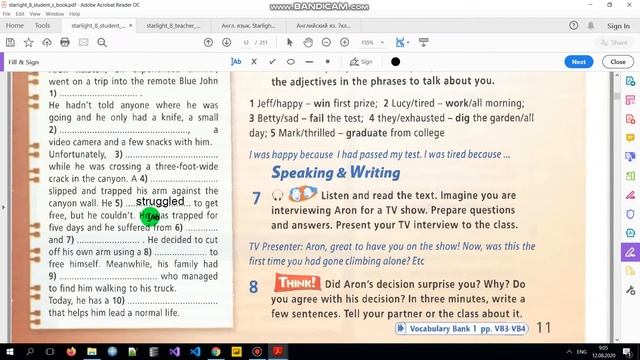The image size is (640, 360).
Task: Go to the previous page with the up arrow
Action: (208, 42)
